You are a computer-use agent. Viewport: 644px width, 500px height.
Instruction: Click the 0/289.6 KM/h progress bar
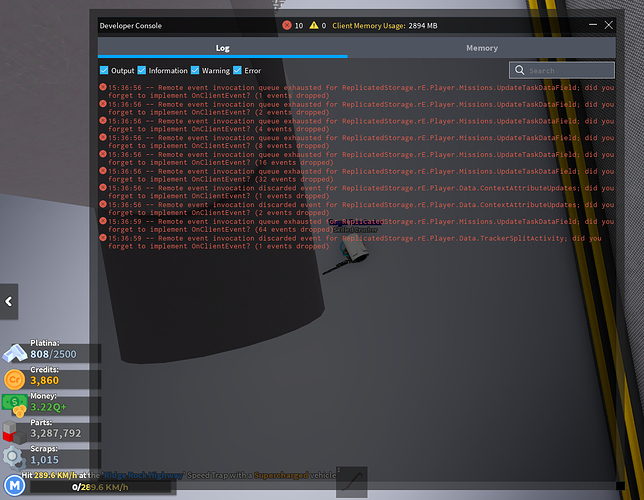[x=100, y=487]
